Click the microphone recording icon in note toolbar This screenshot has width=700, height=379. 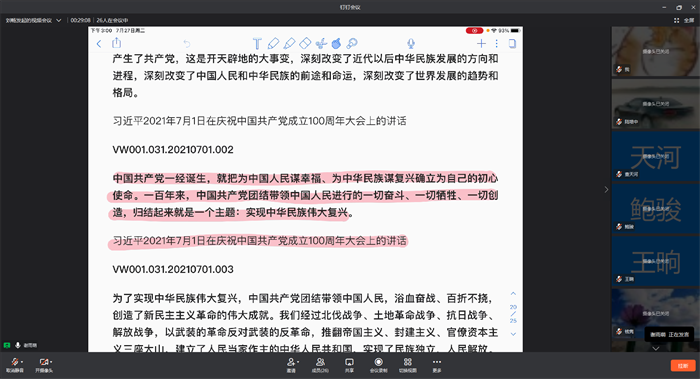click(x=411, y=43)
